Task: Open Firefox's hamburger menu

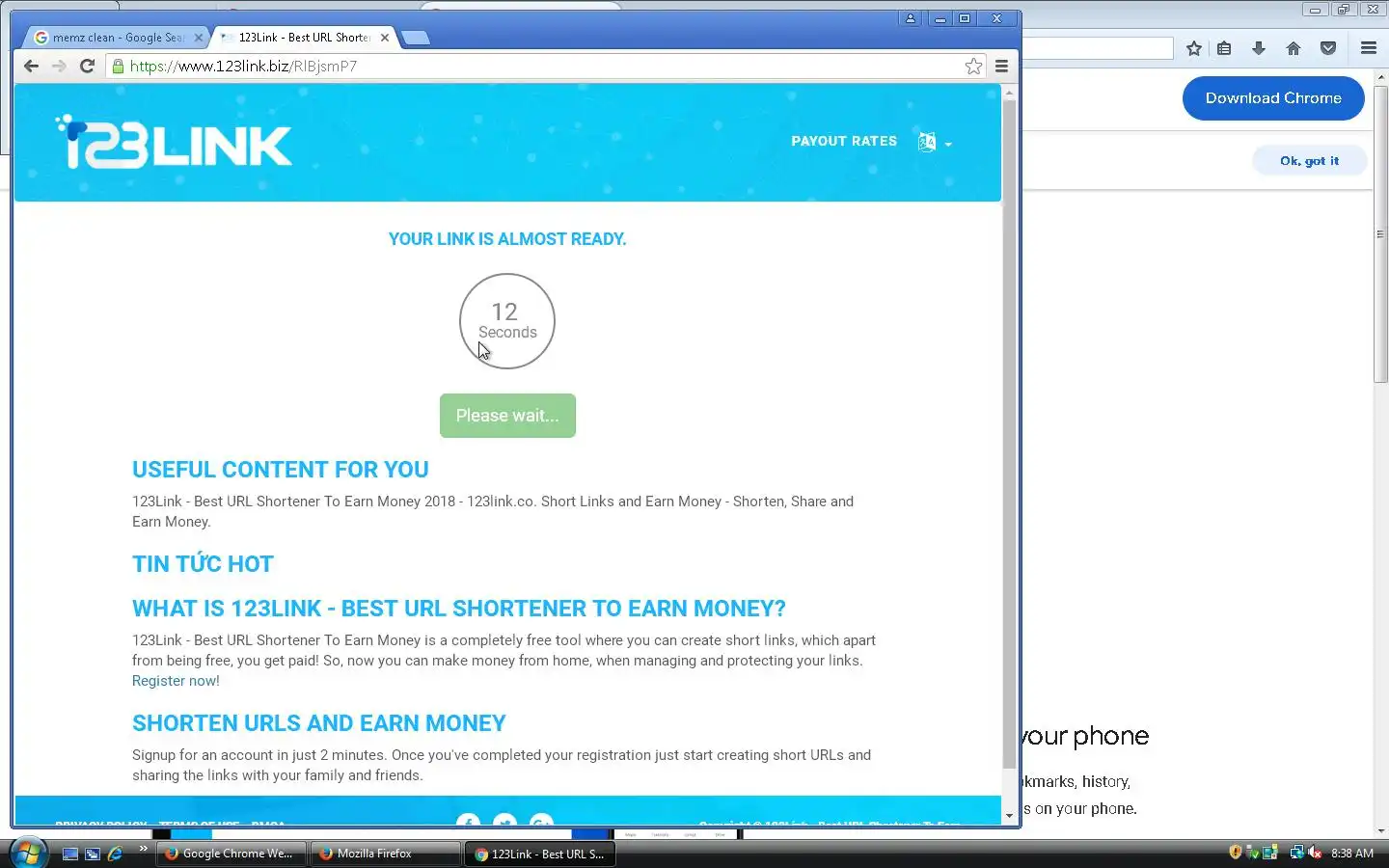Action: (1368, 48)
